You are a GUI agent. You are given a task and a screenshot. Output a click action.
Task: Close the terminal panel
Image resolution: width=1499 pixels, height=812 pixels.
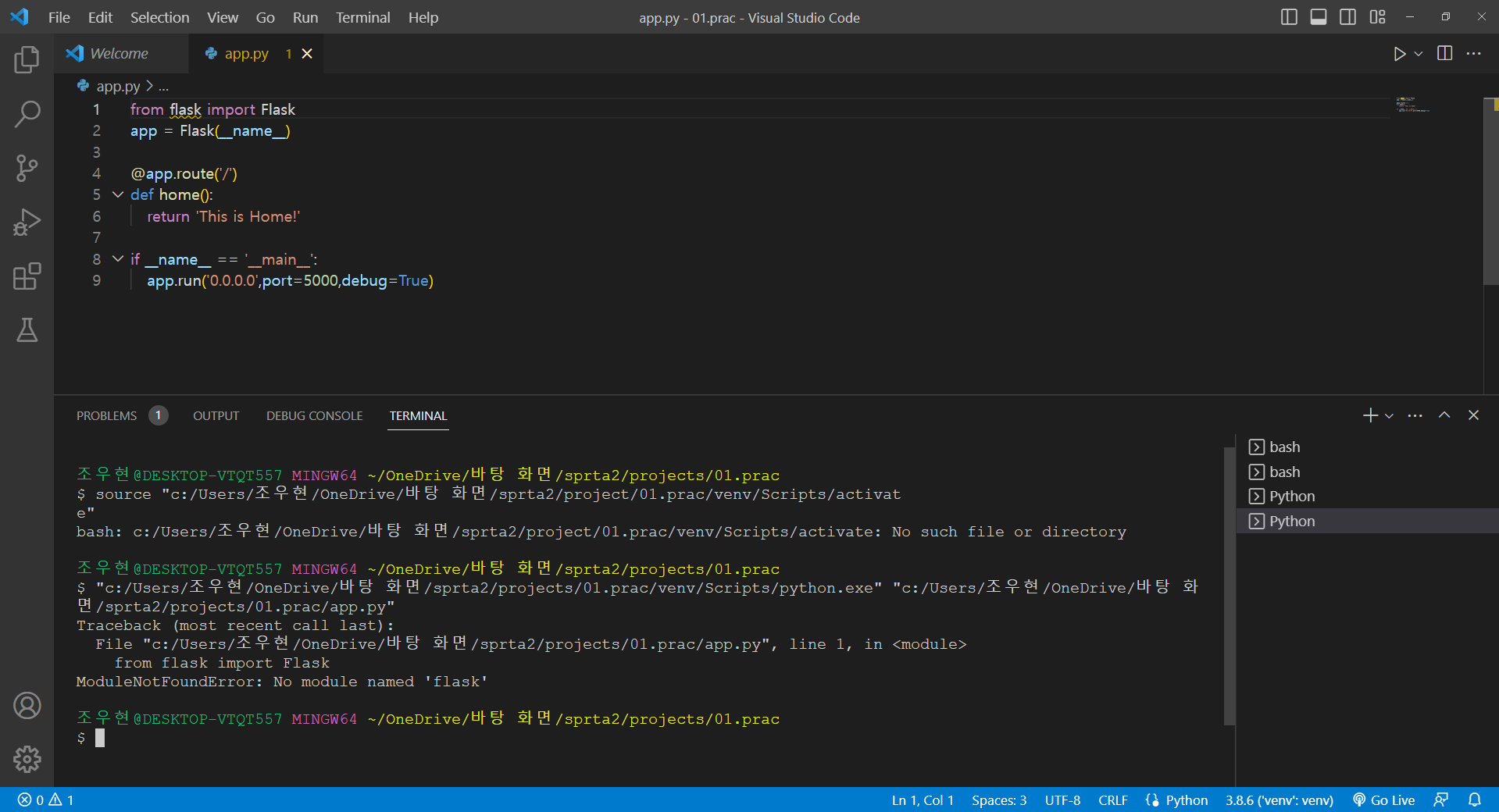click(1473, 415)
